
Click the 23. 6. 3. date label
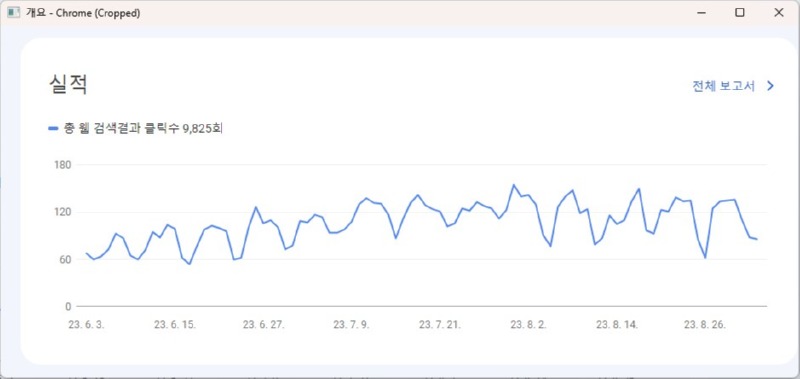tap(86, 325)
